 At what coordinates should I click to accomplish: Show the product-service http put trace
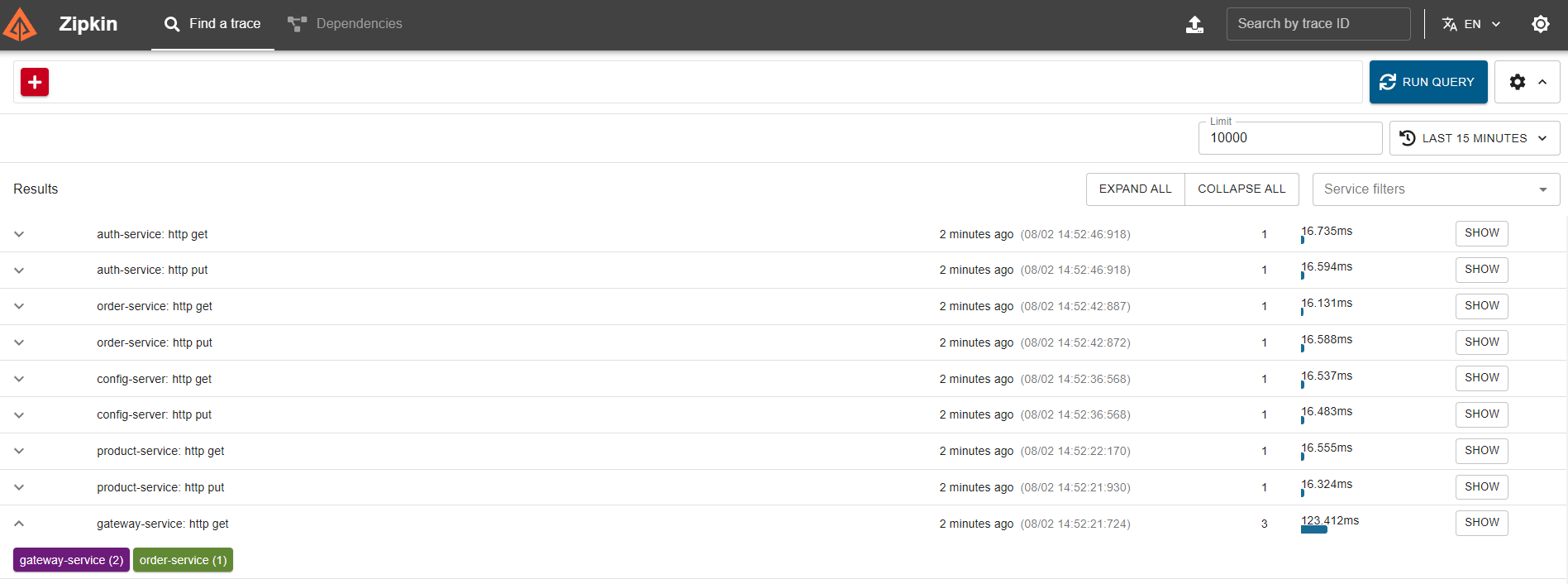[1482, 486]
